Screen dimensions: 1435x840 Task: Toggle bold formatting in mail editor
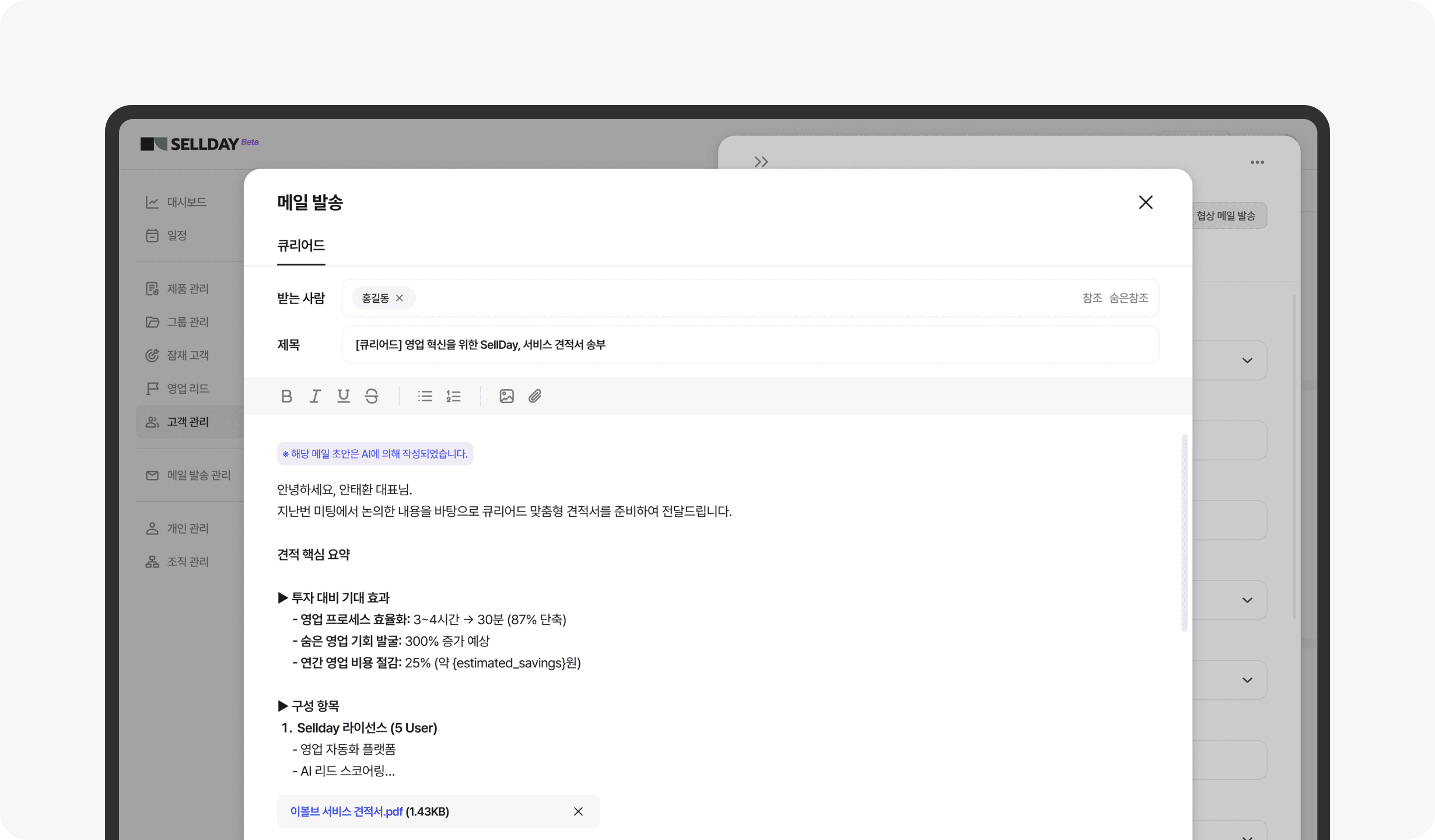[x=286, y=396]
